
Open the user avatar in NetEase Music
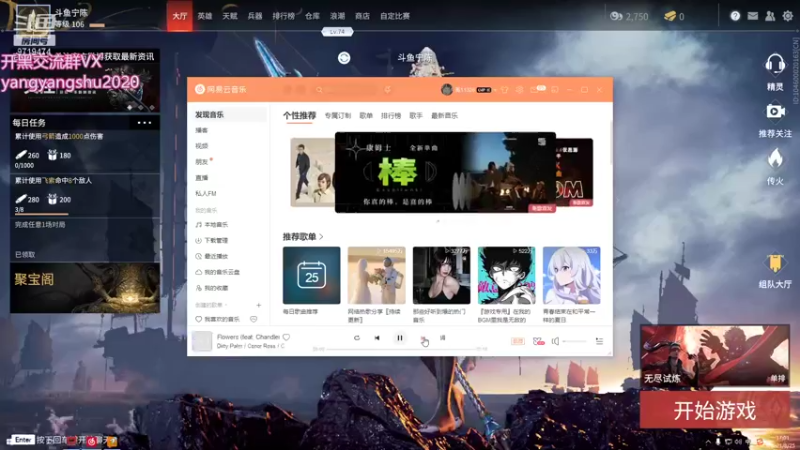(446, 89)
